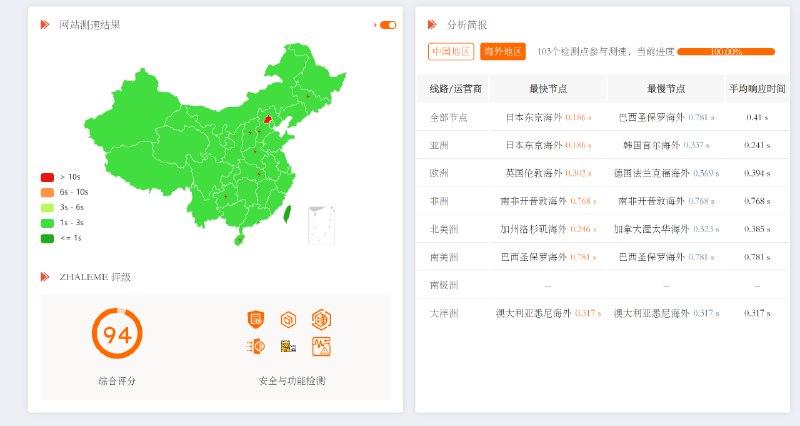Click the 平均响应时间 column header
The image size is (800, 426).
(x=757, y=89)
